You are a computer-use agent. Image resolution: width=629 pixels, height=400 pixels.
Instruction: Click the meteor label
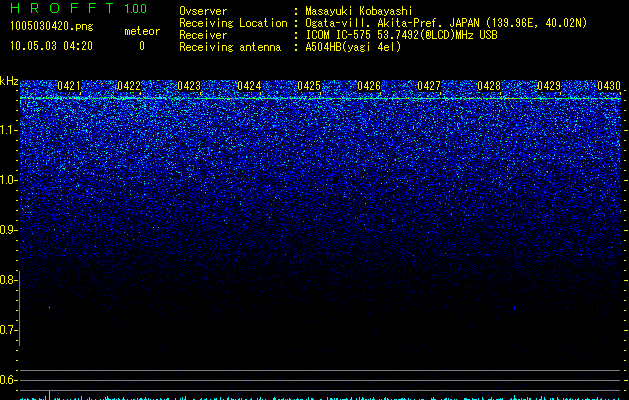click(142, 31)
